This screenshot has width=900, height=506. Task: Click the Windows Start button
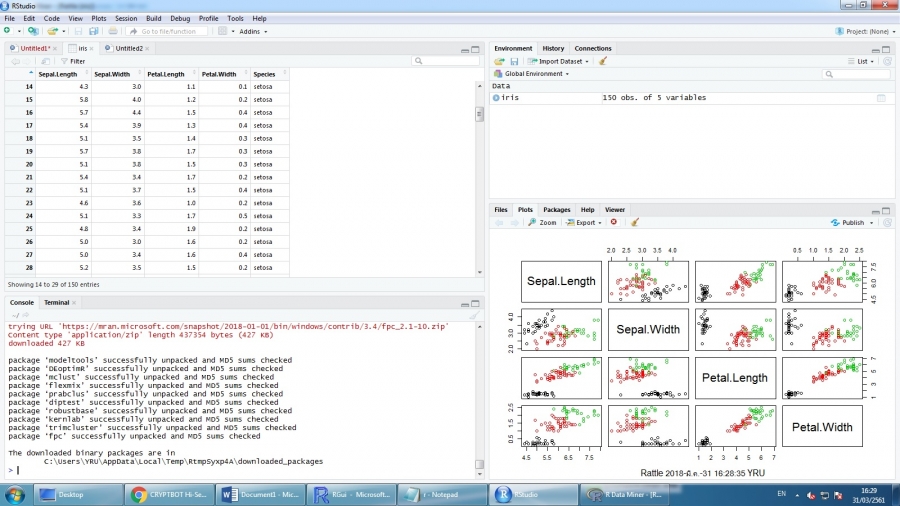[15, 495]
